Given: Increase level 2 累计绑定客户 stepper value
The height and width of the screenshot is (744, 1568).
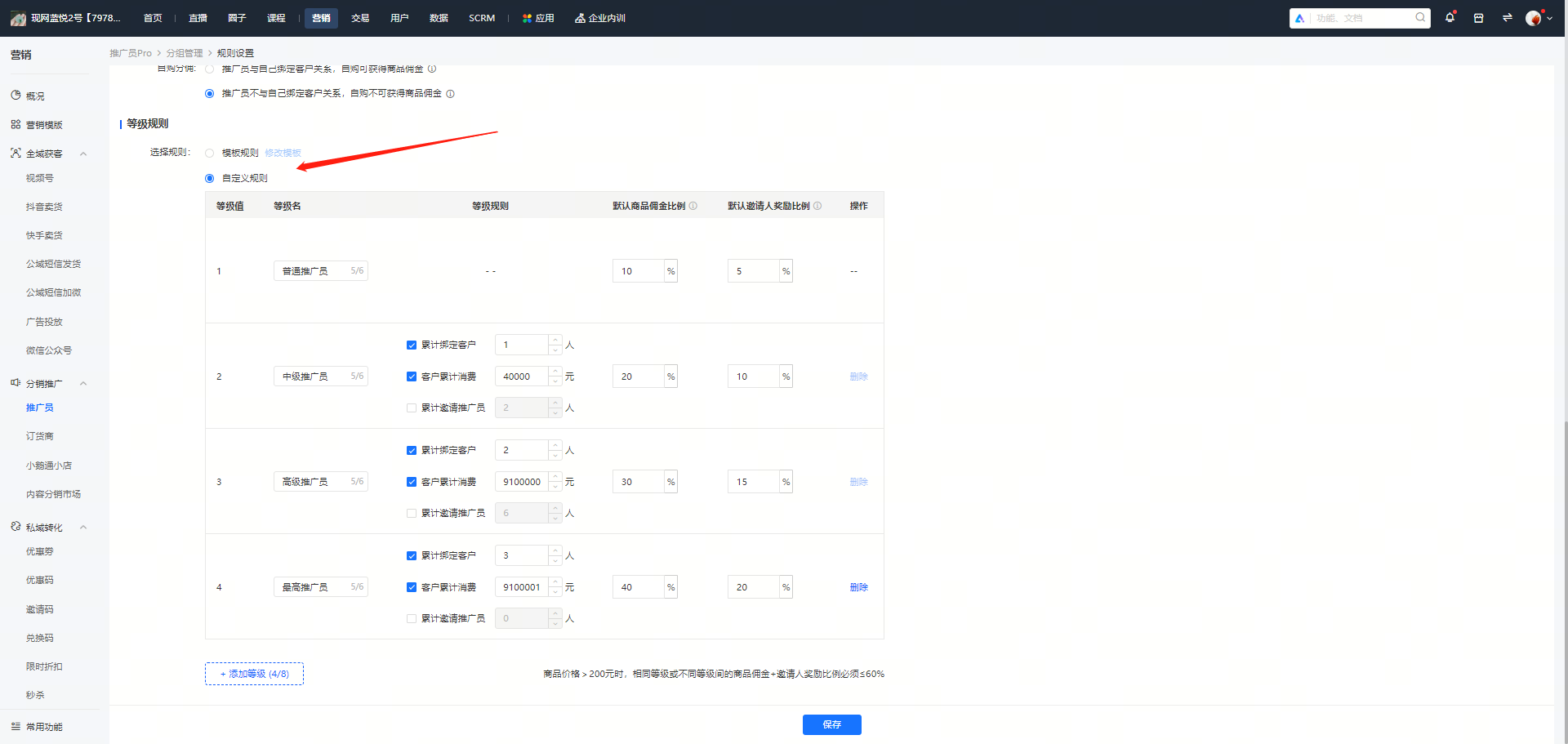Looking at the screenshot, I should tap(555, 340).
